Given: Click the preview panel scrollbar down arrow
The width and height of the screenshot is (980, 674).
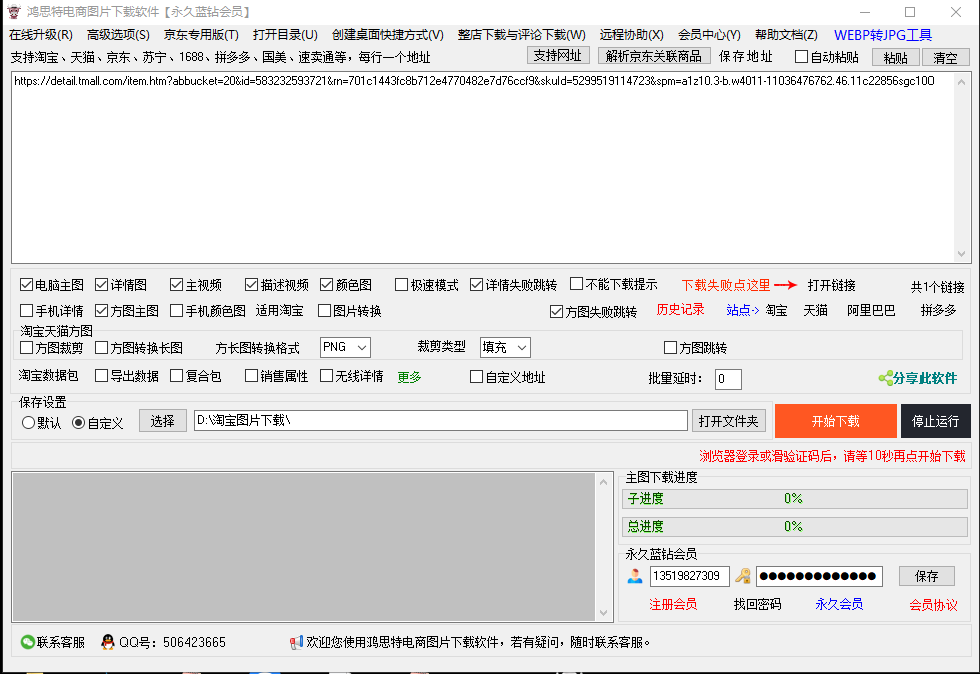Looking at the screenshot, I should tap(603, 612).
